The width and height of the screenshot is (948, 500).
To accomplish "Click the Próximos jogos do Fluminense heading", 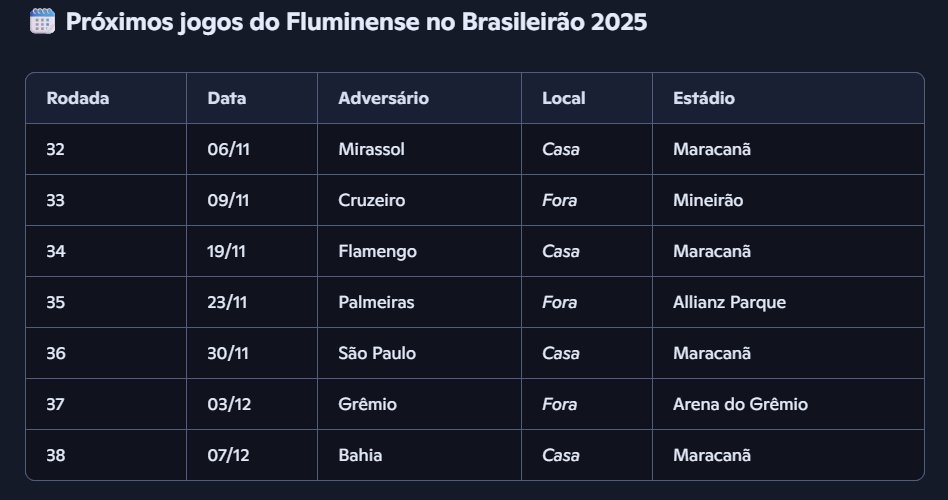I will (356, 22).
